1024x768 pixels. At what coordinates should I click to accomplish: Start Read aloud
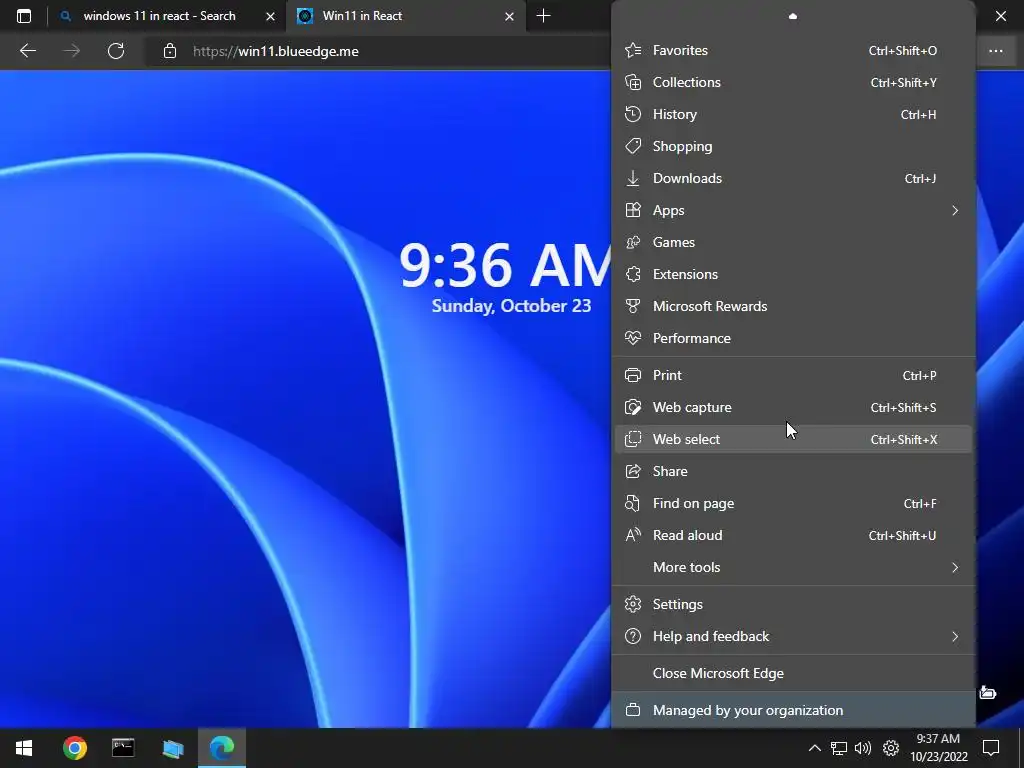793,536
